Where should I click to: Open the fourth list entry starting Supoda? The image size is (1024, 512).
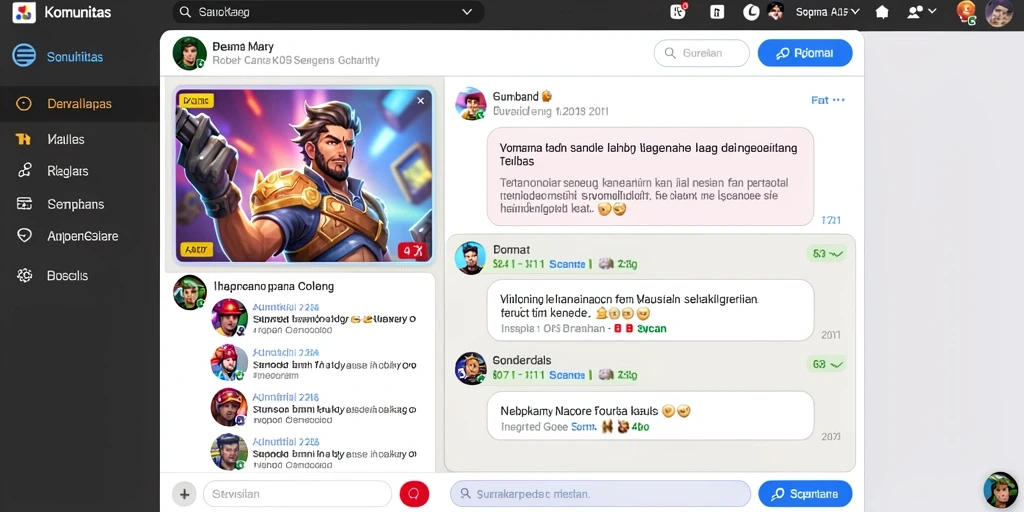click(313, 452)
